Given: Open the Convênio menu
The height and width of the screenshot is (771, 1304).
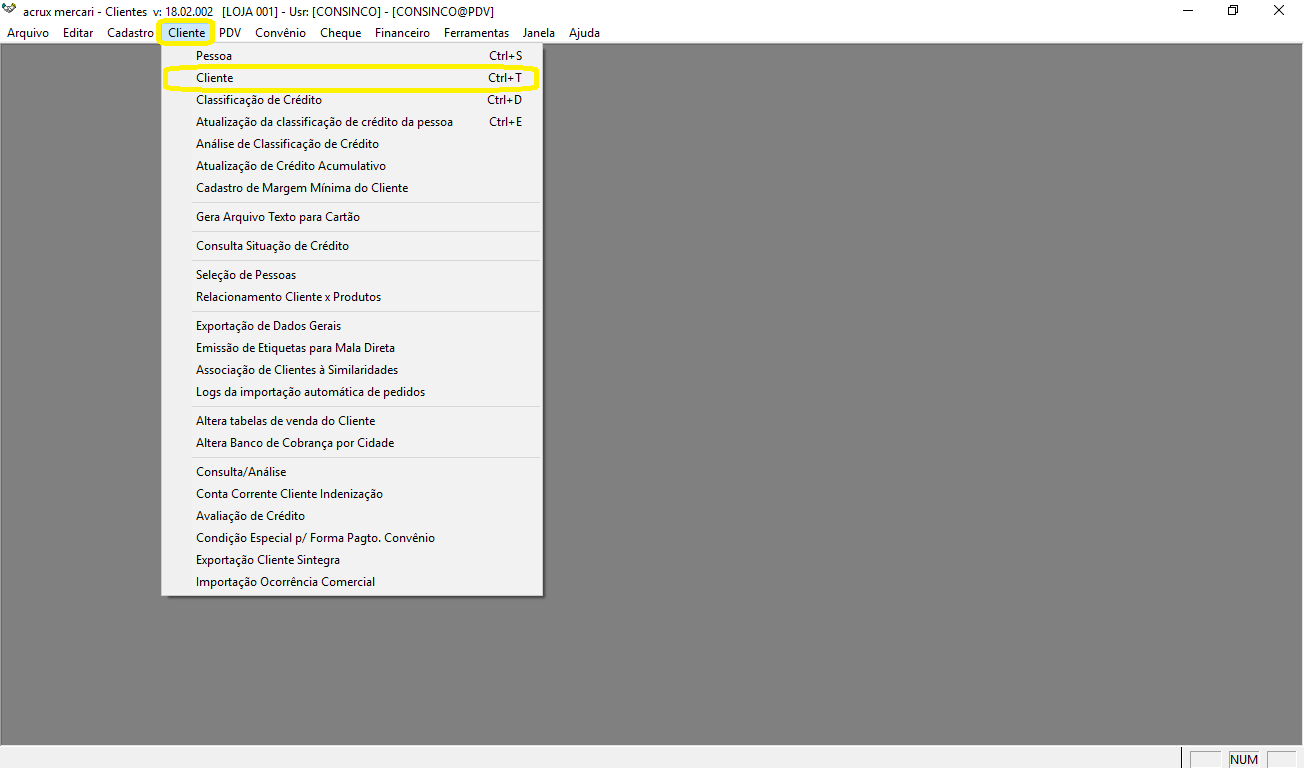Looking at the screenshot, I should tap(280, 33).
